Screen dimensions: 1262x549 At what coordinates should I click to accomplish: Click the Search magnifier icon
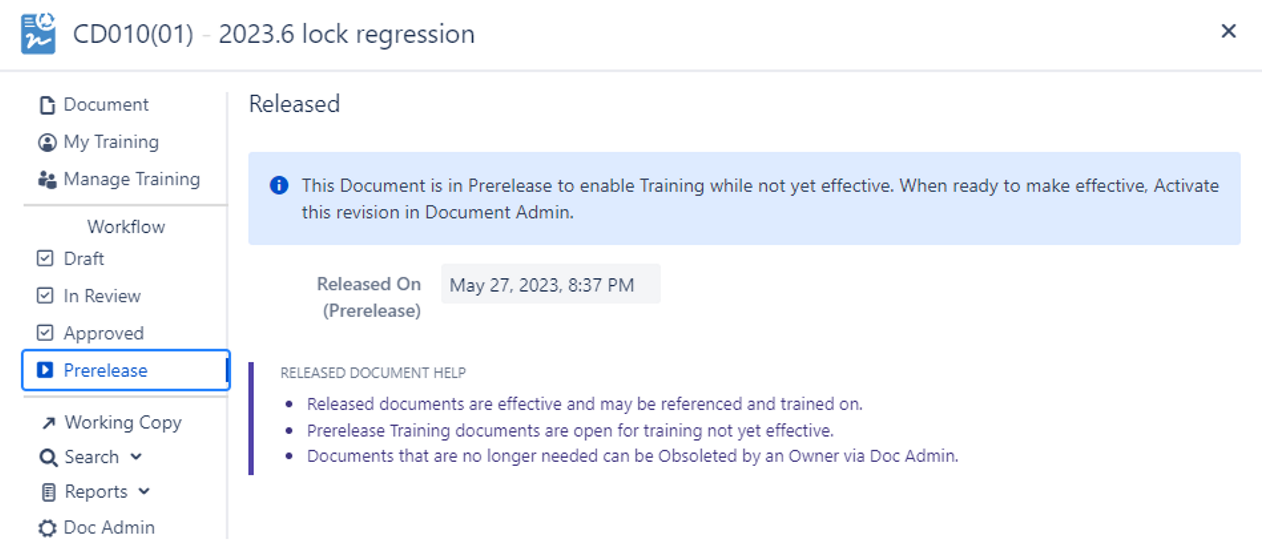pos(47,457)
